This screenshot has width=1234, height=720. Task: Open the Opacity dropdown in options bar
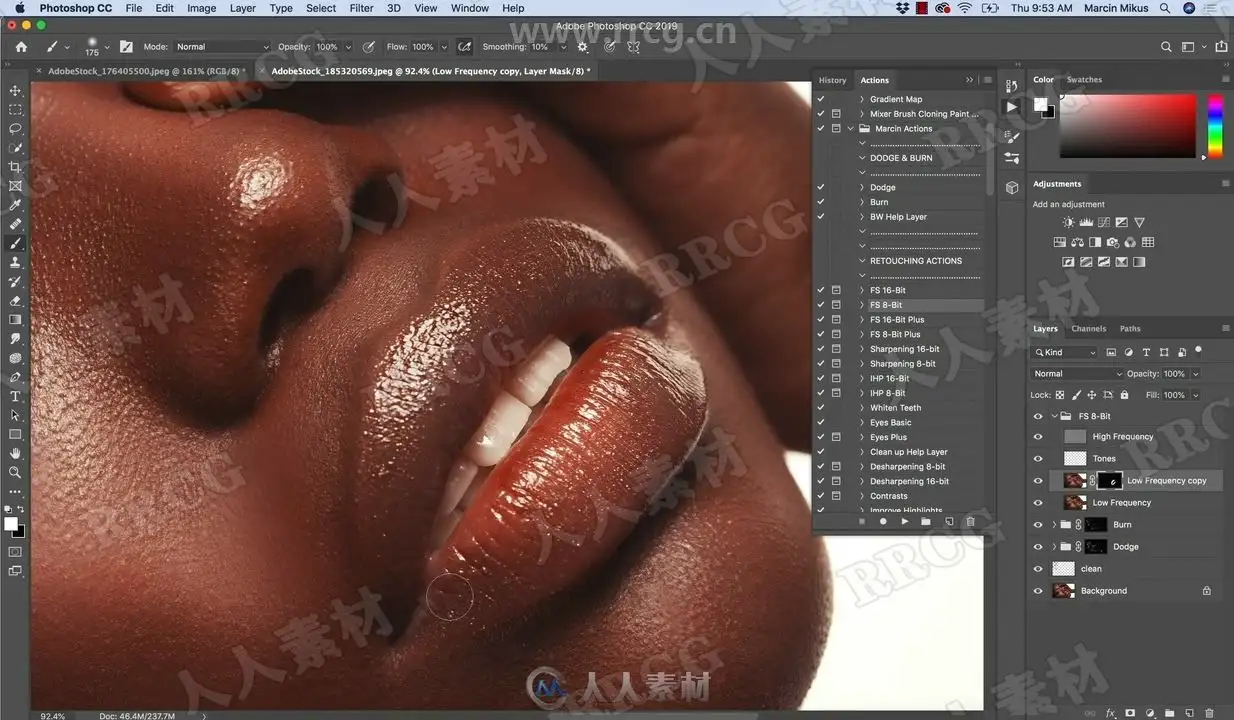(348, 47)
